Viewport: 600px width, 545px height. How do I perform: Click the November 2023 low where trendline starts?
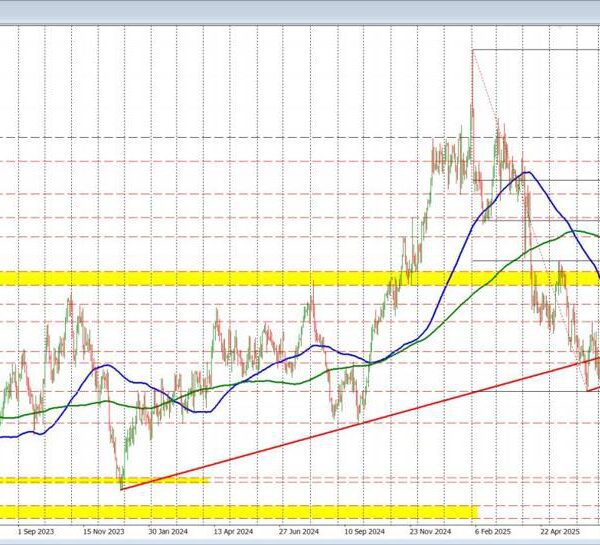pos(121,487)
